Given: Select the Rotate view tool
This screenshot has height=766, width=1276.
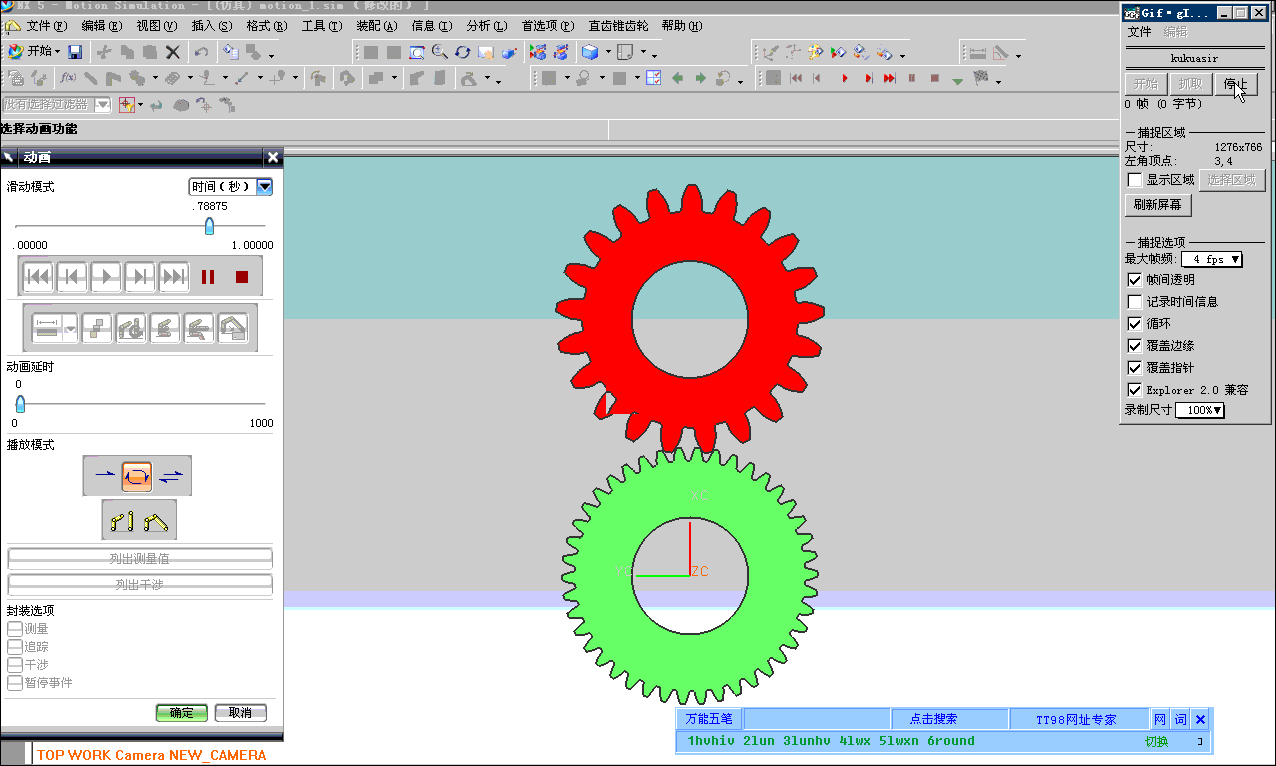Looking at the screenshot, I should click(x=462, y=52).
